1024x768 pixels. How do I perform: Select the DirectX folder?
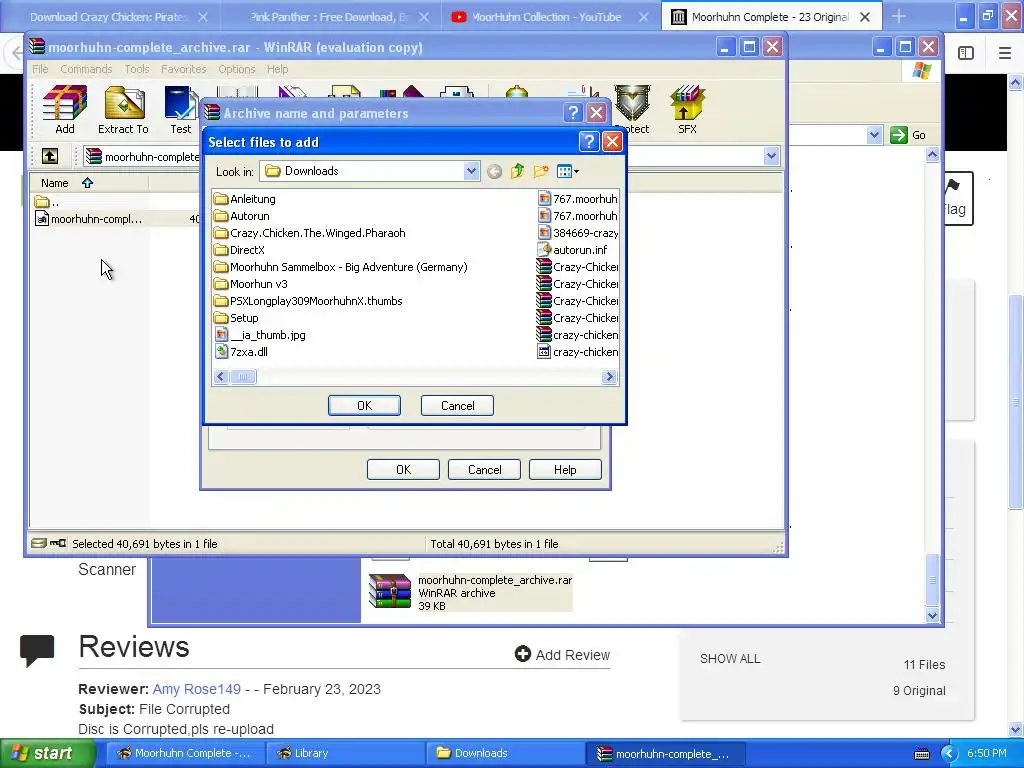[239, 250]
